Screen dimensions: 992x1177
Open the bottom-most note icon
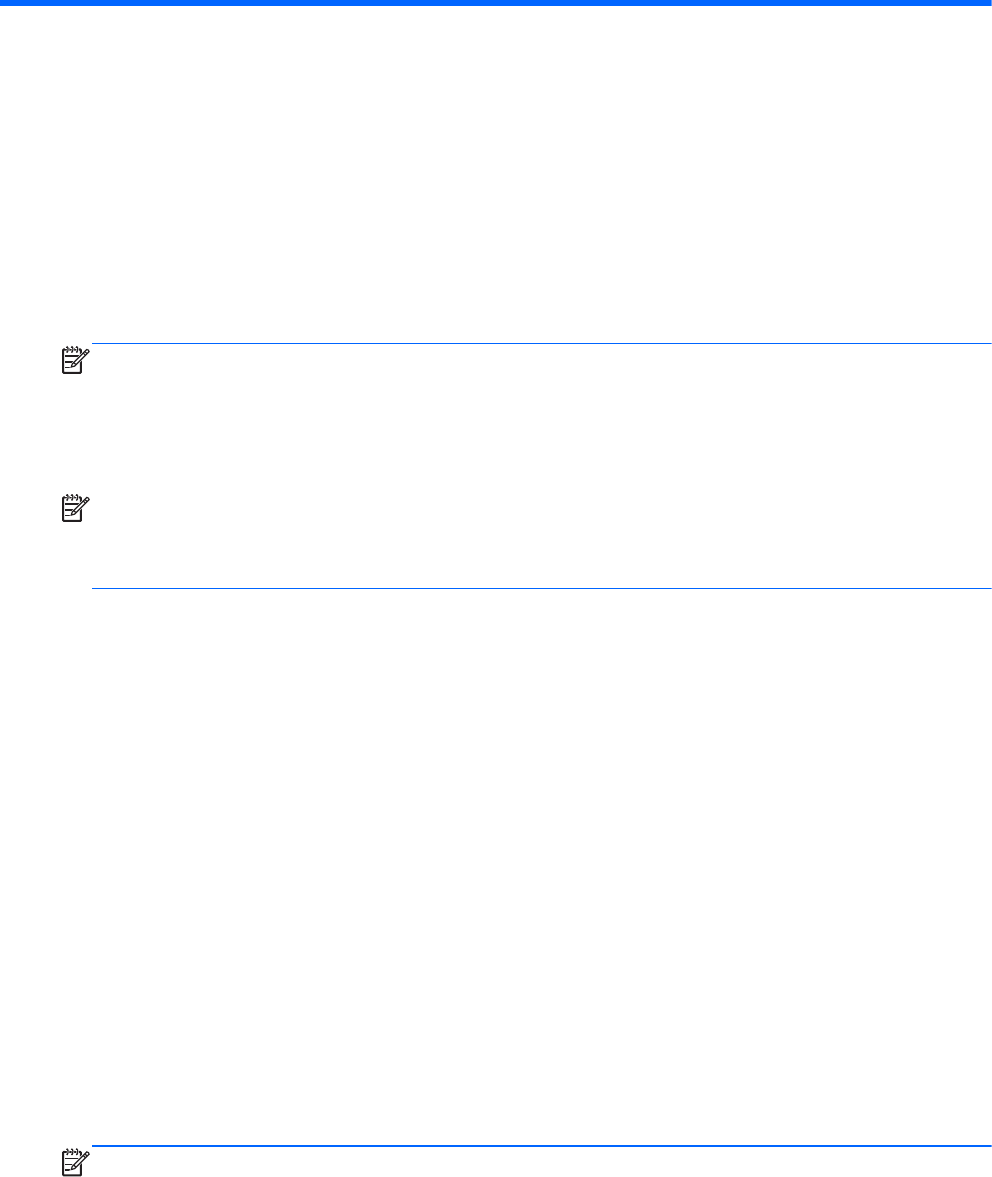tap(75, 1161)
